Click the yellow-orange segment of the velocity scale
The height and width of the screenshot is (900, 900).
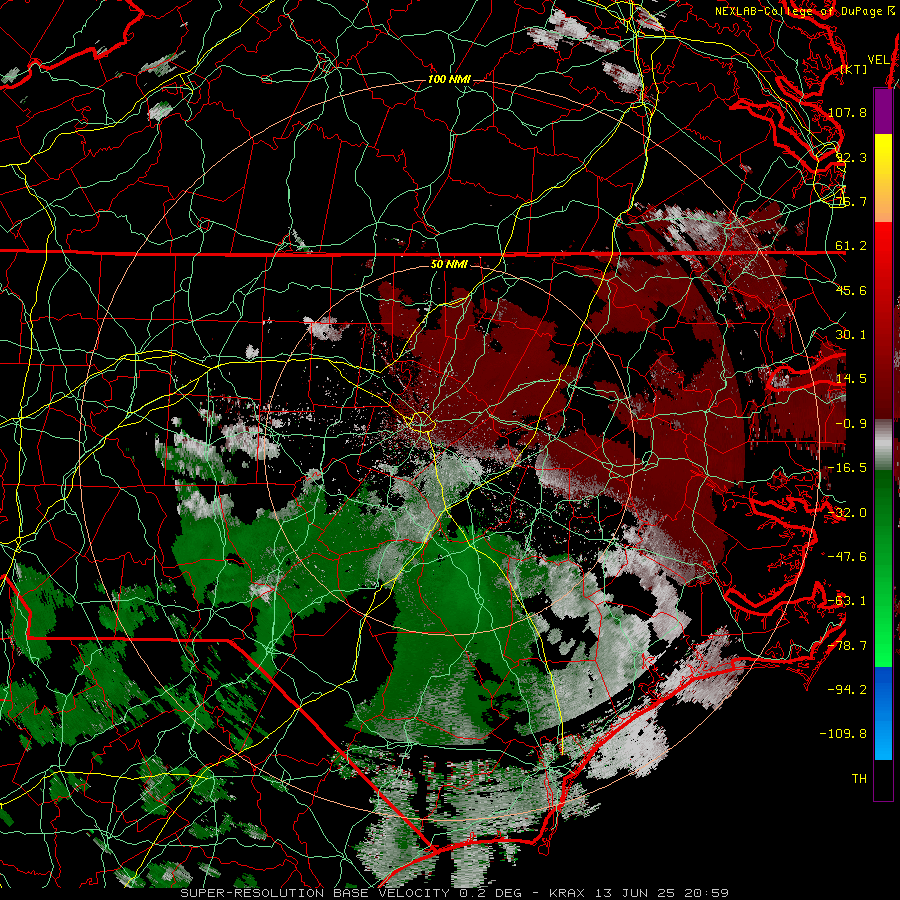(883, 178)
